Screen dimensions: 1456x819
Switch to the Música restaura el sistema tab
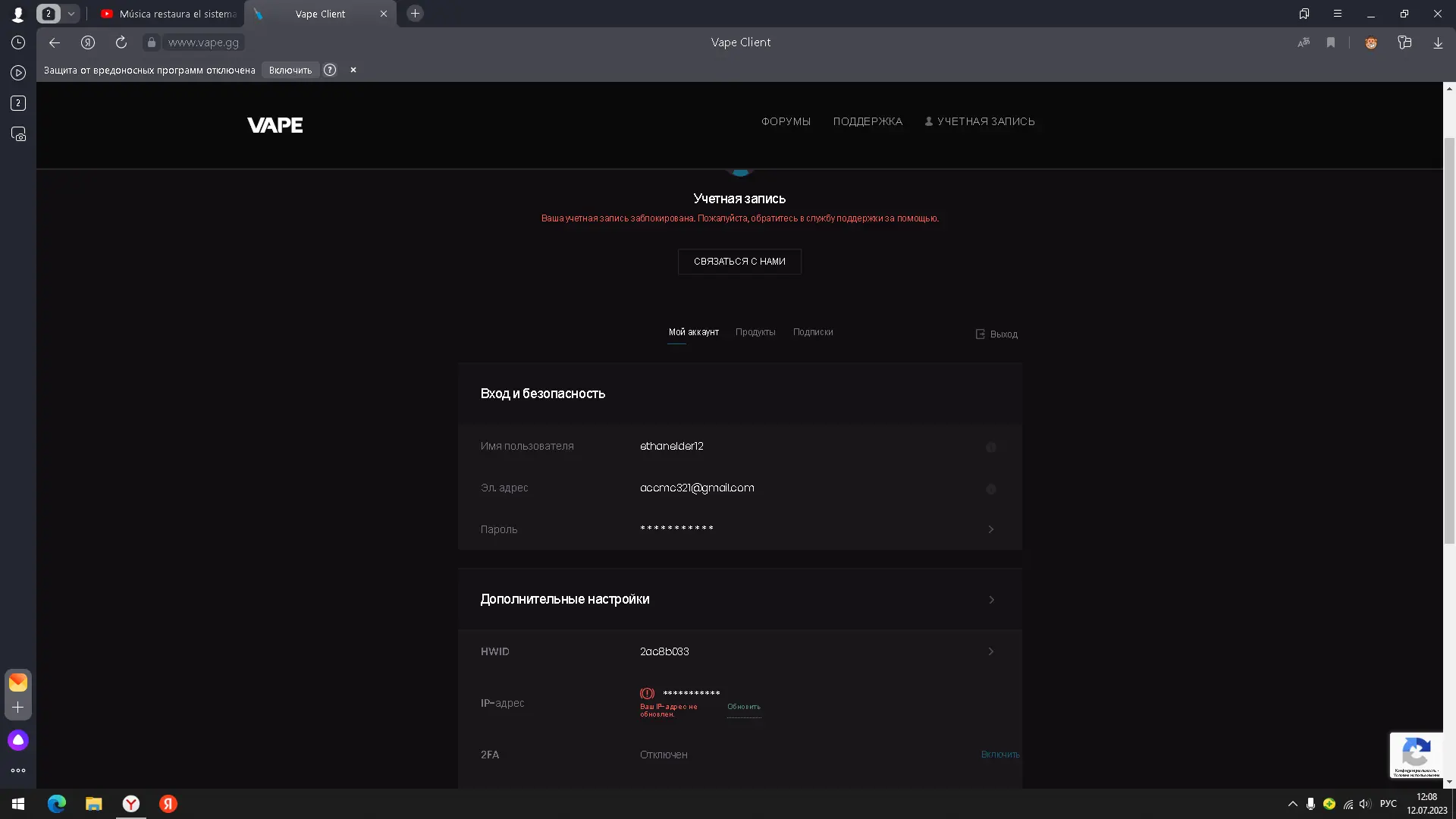point(168,14)
